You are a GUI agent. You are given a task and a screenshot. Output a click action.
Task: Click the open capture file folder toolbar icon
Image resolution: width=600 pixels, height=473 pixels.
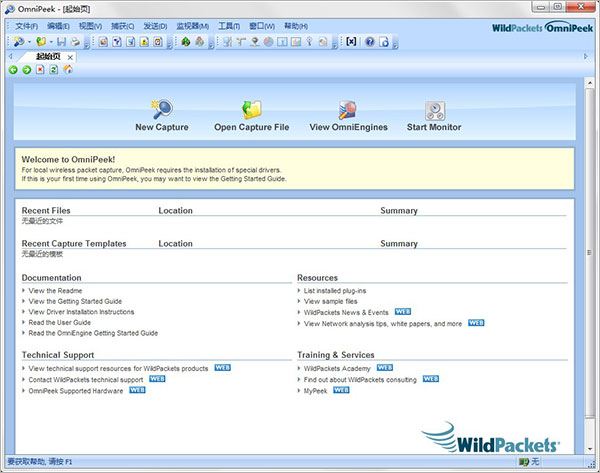[x=41, y=41]
